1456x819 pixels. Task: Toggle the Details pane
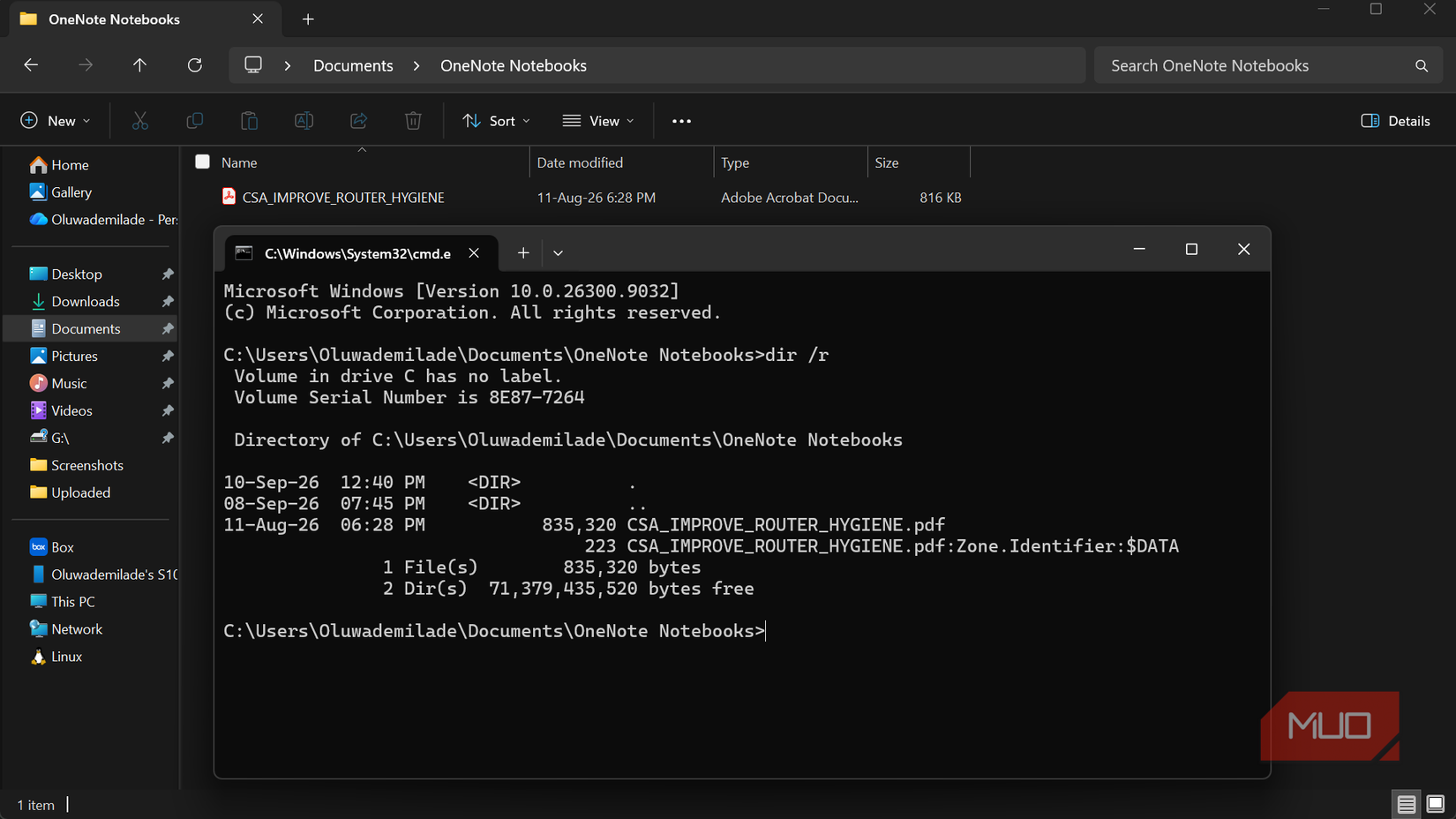(x=1395, y=121)
